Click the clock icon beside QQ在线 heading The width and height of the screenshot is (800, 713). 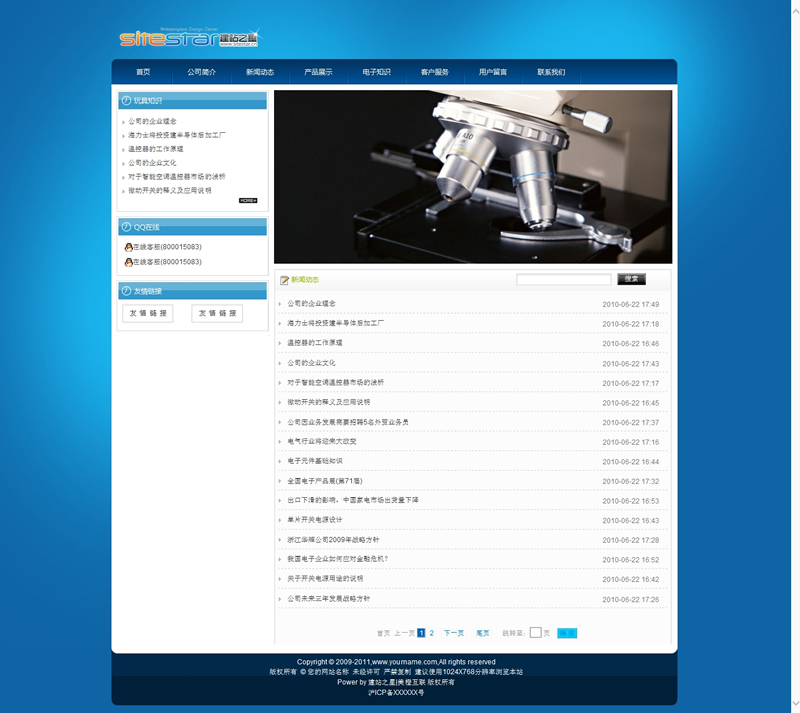point(126,227)
